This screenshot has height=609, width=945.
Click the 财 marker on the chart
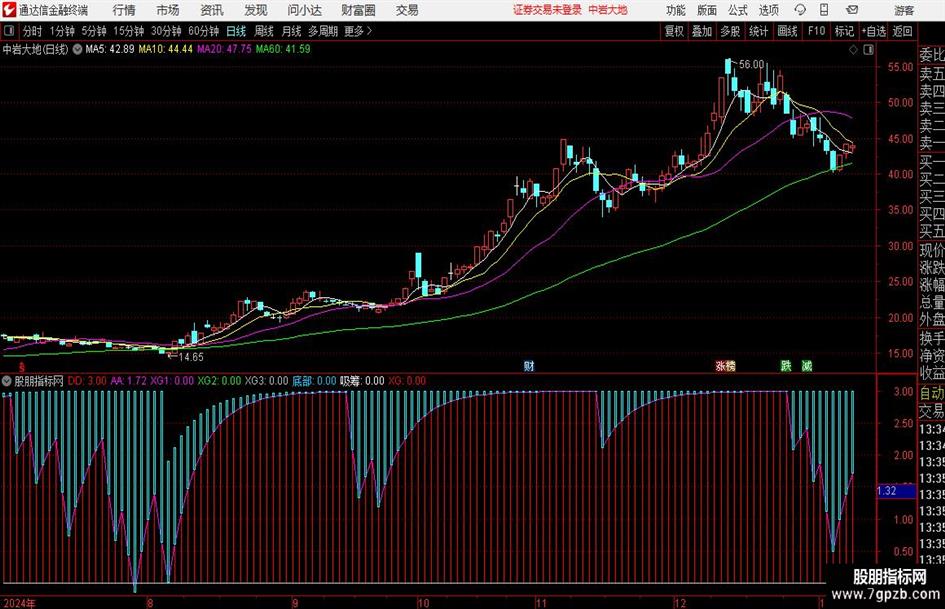pyautogui.click(x=529, y=366)
